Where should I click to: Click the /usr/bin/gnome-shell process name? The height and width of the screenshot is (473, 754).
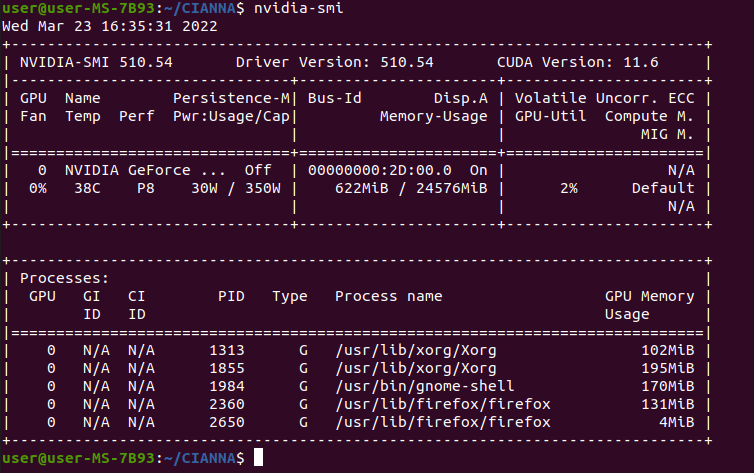[x=424, y=386]
